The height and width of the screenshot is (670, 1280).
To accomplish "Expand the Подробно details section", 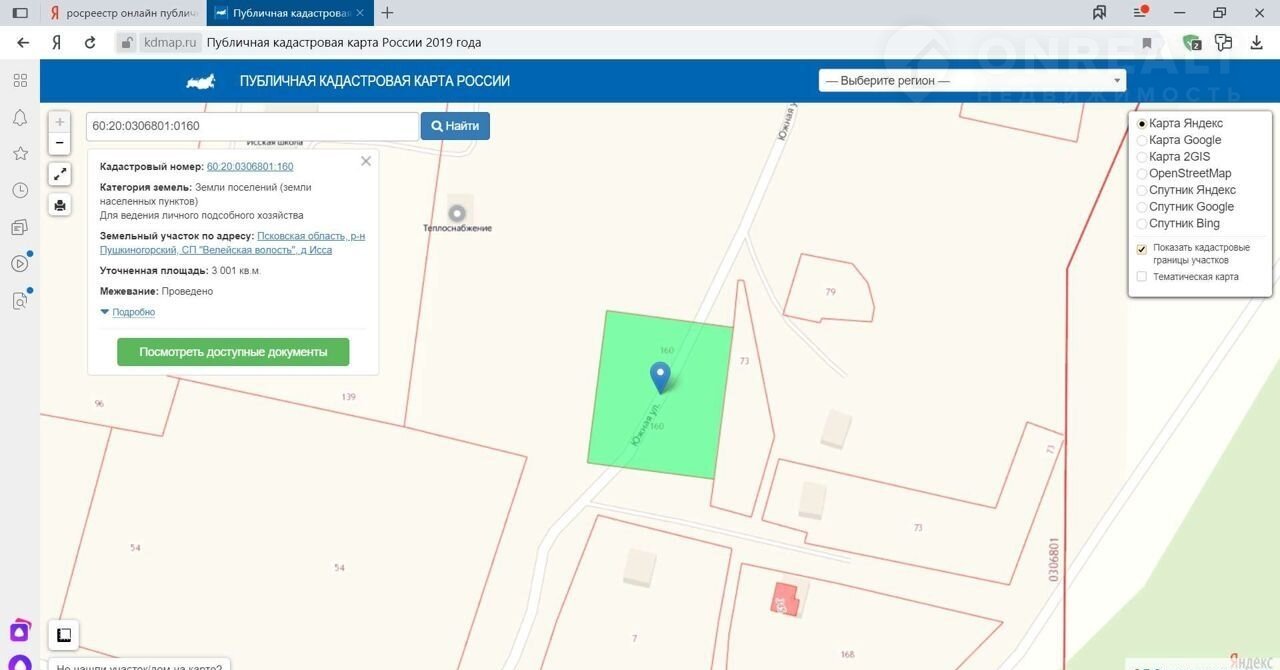I will click(128, 312).
